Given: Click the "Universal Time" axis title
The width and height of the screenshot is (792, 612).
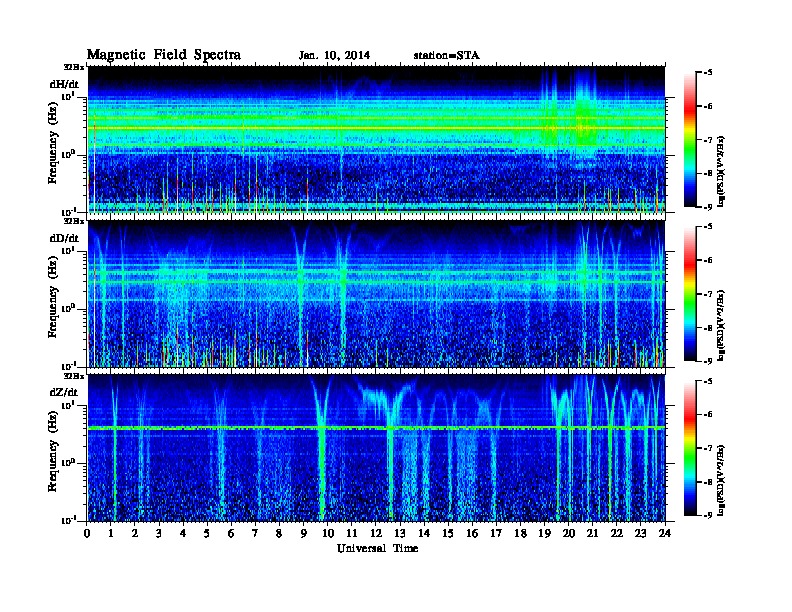Looking at the screenshot, I should pyautogui.click(x=377, y=548).
